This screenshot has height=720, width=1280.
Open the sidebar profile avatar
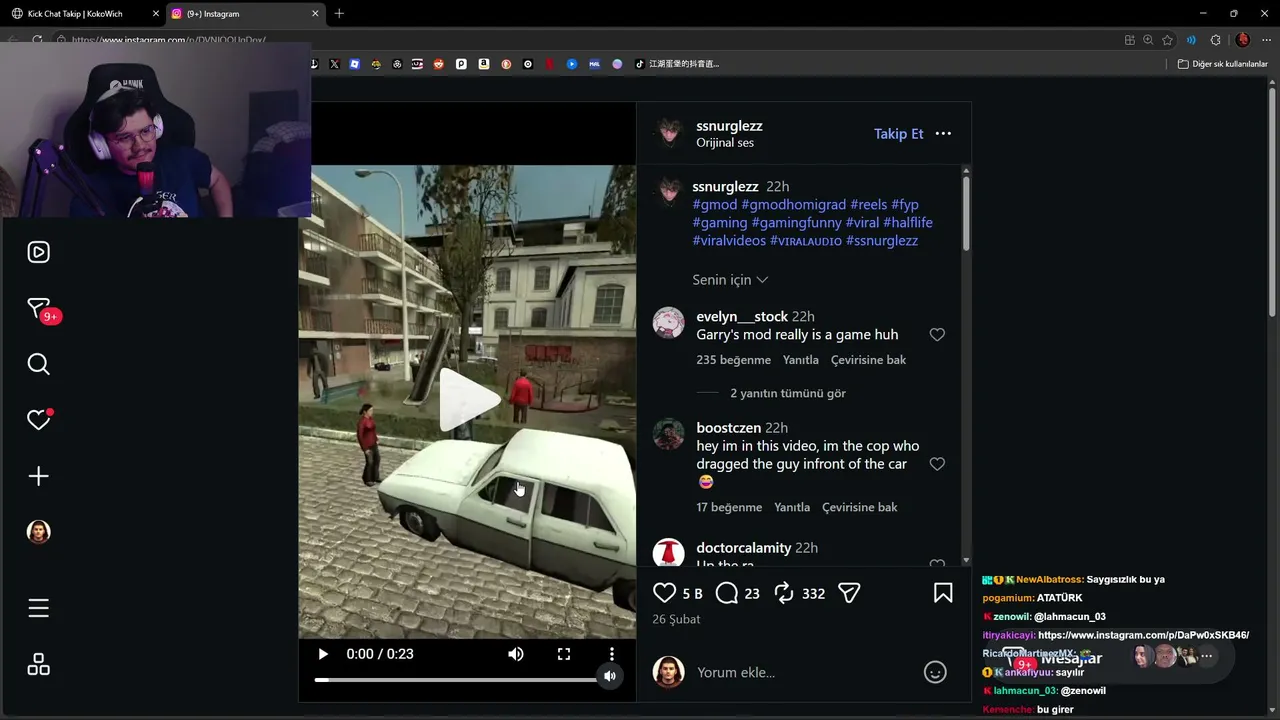pos(38,532)
